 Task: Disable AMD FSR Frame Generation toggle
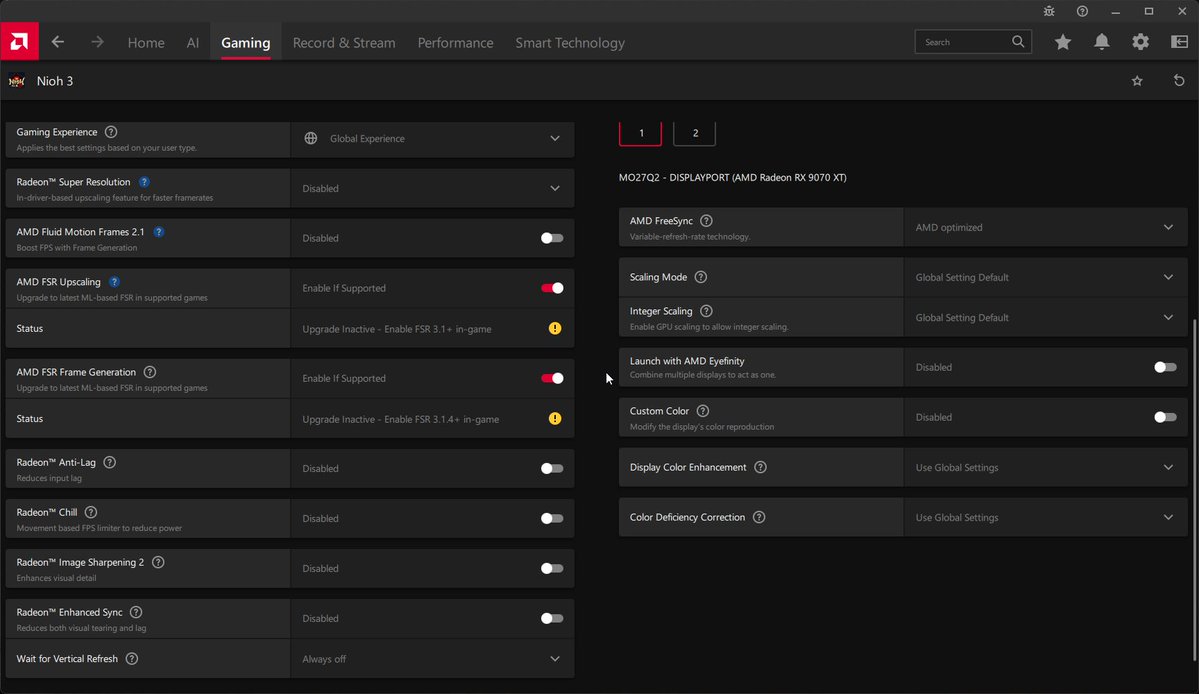552,378
